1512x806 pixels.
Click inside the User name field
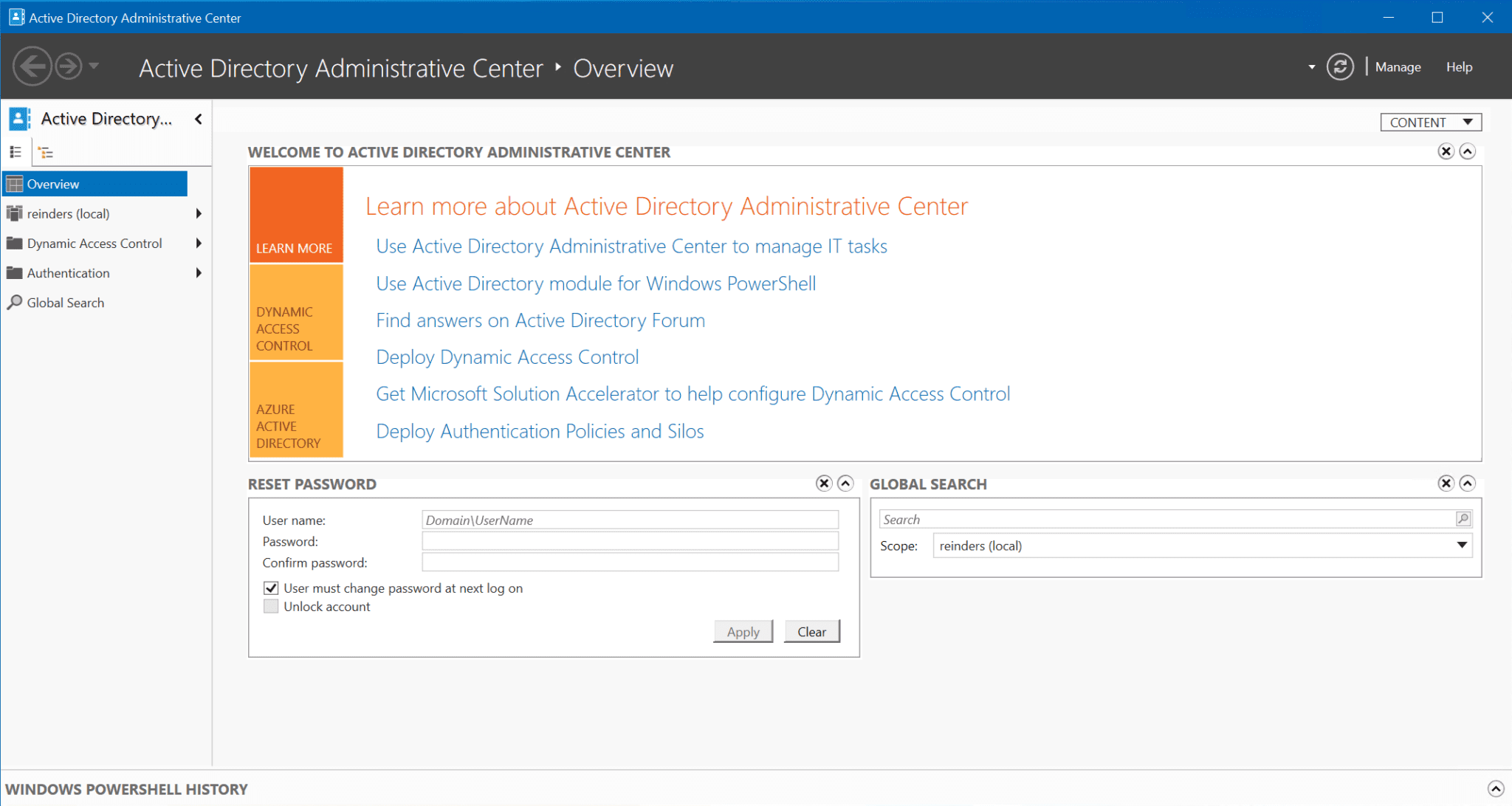coord(629,520)
